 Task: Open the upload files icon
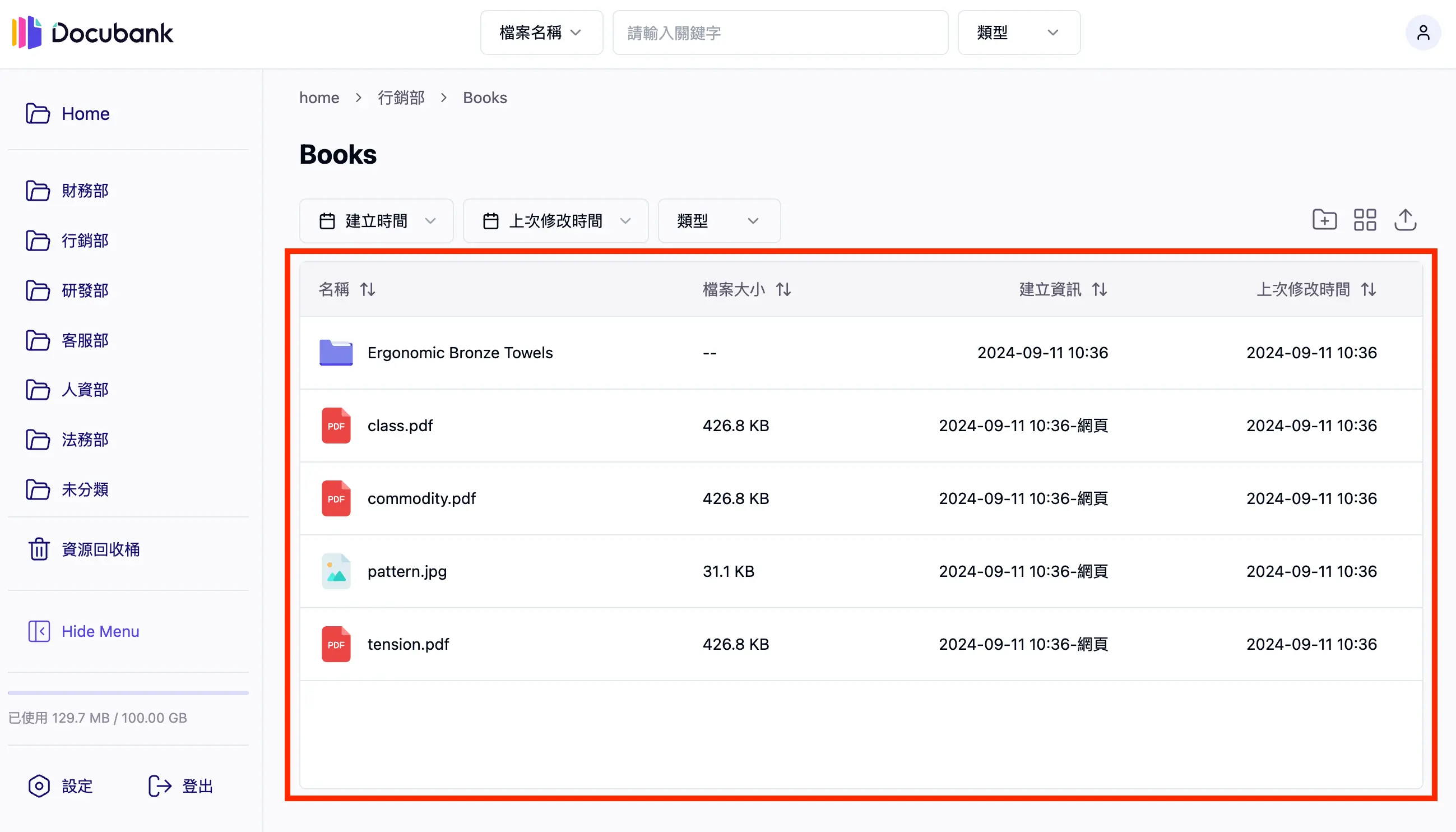click(1406, 219)
